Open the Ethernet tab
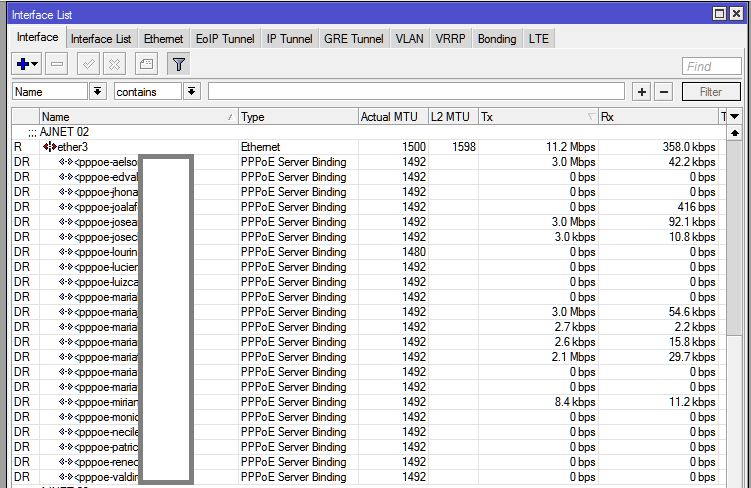751x488 pixels. point(163,39)
